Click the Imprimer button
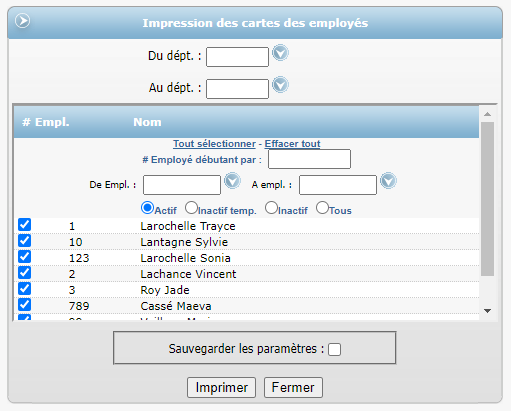The height and width of the screenshot is (411, 511). (x=221, y=387)
